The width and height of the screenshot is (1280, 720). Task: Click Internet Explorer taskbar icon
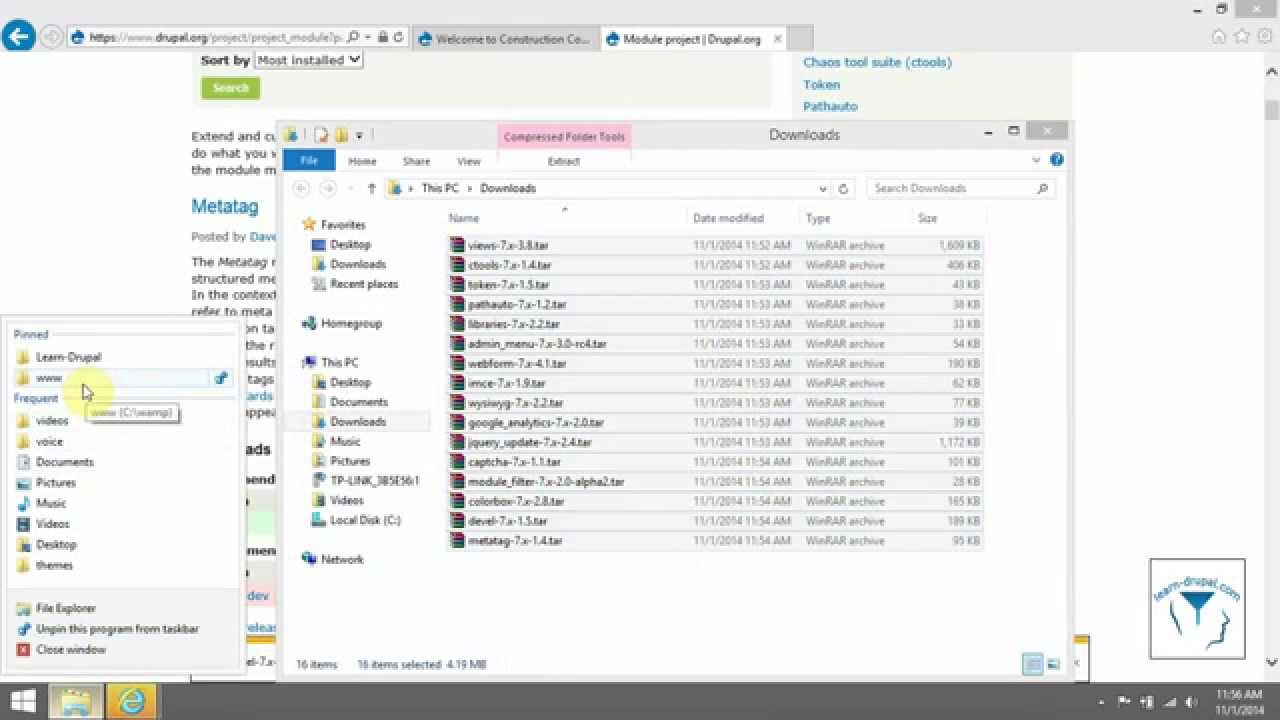pyautogui.click(x=132, y=701)
